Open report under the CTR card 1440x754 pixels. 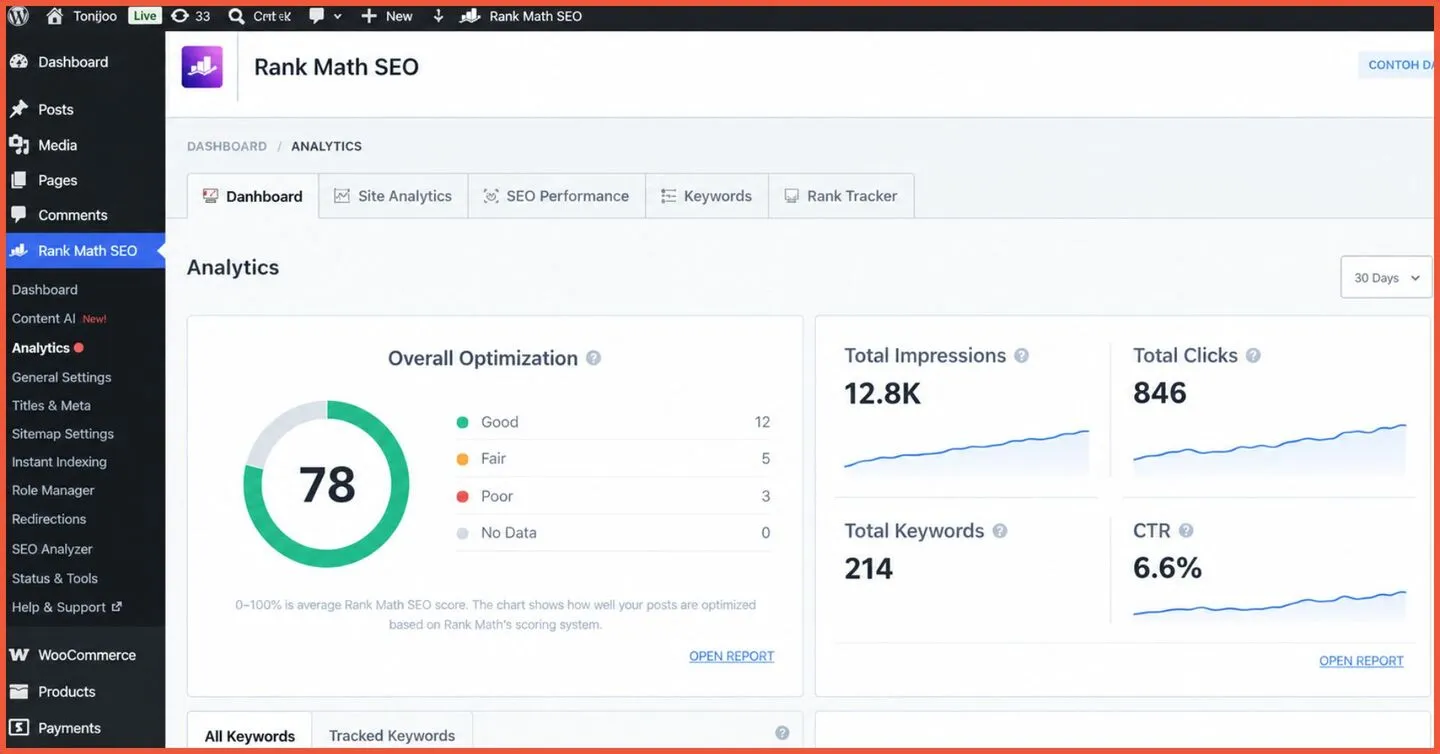tap(1361, 661)
